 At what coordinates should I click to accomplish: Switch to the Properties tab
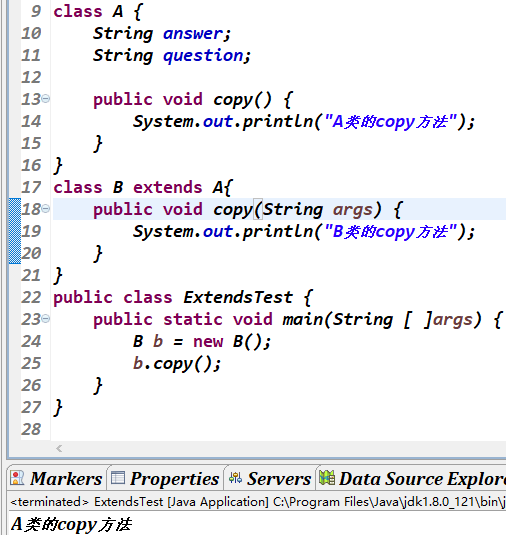click(x=165, y=478)
